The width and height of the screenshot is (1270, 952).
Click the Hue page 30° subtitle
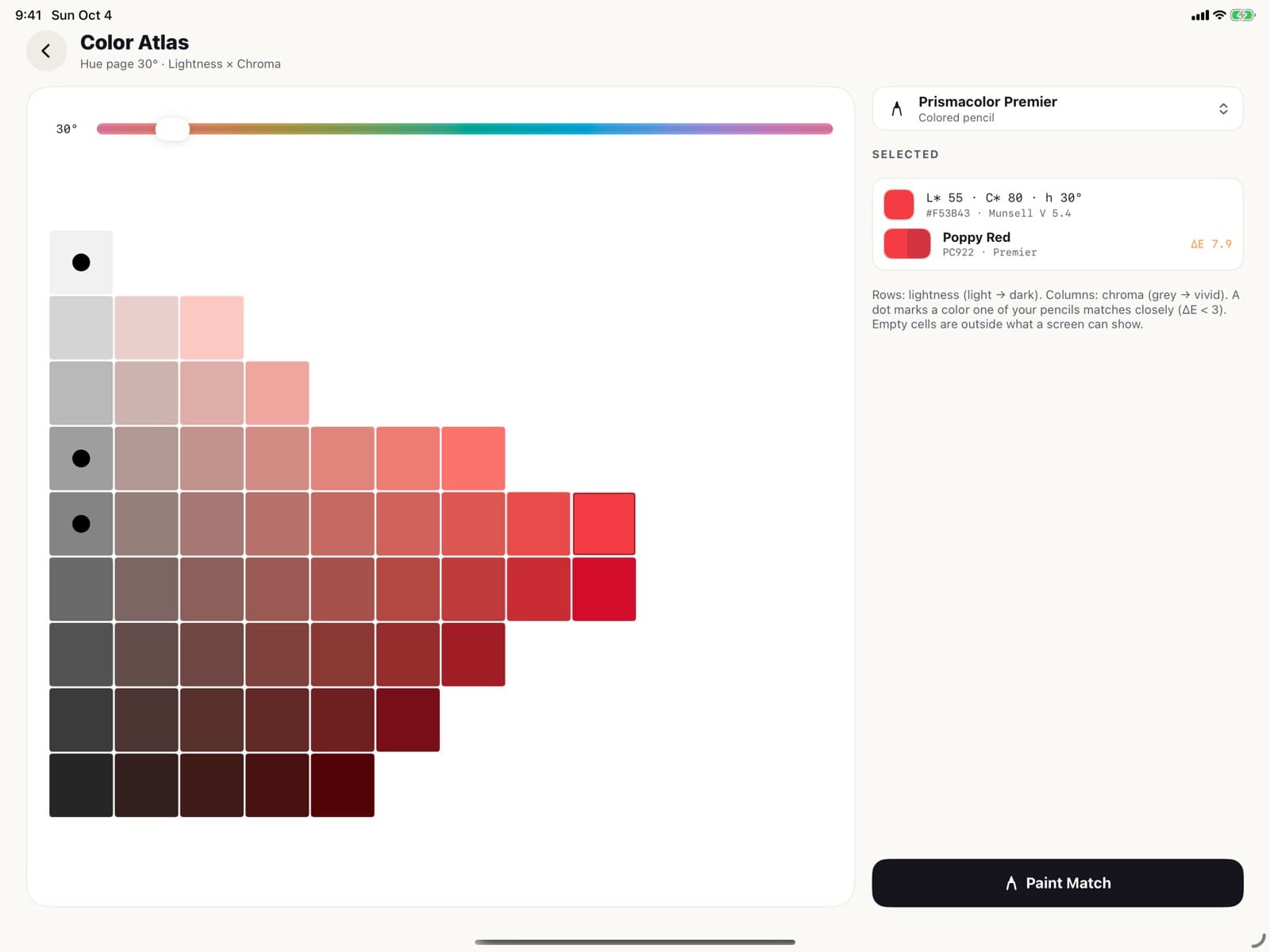[180, 64]
